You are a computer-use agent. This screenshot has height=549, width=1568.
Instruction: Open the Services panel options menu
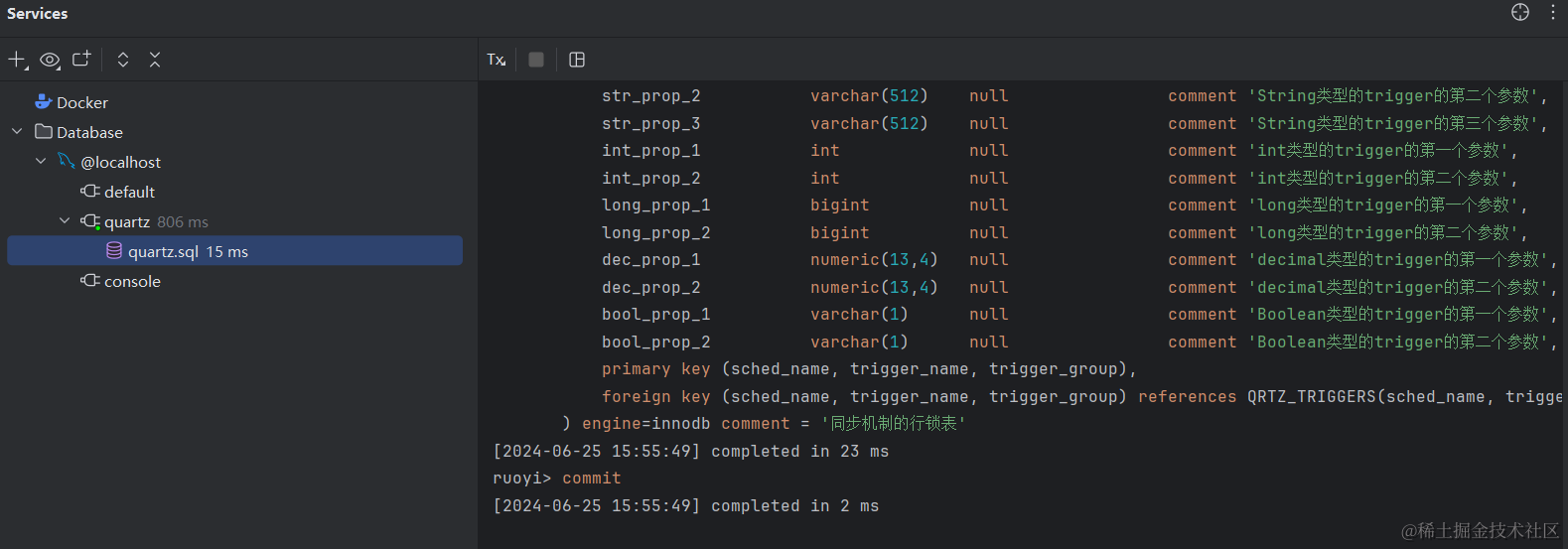click(x=1553, y=13)
